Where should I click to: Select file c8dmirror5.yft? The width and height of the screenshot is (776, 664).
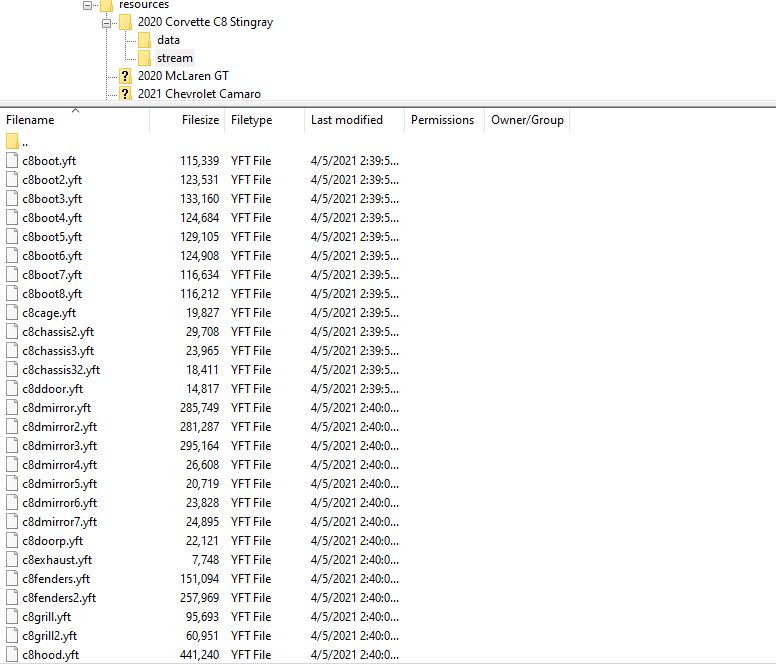click(x=59, y=484)
